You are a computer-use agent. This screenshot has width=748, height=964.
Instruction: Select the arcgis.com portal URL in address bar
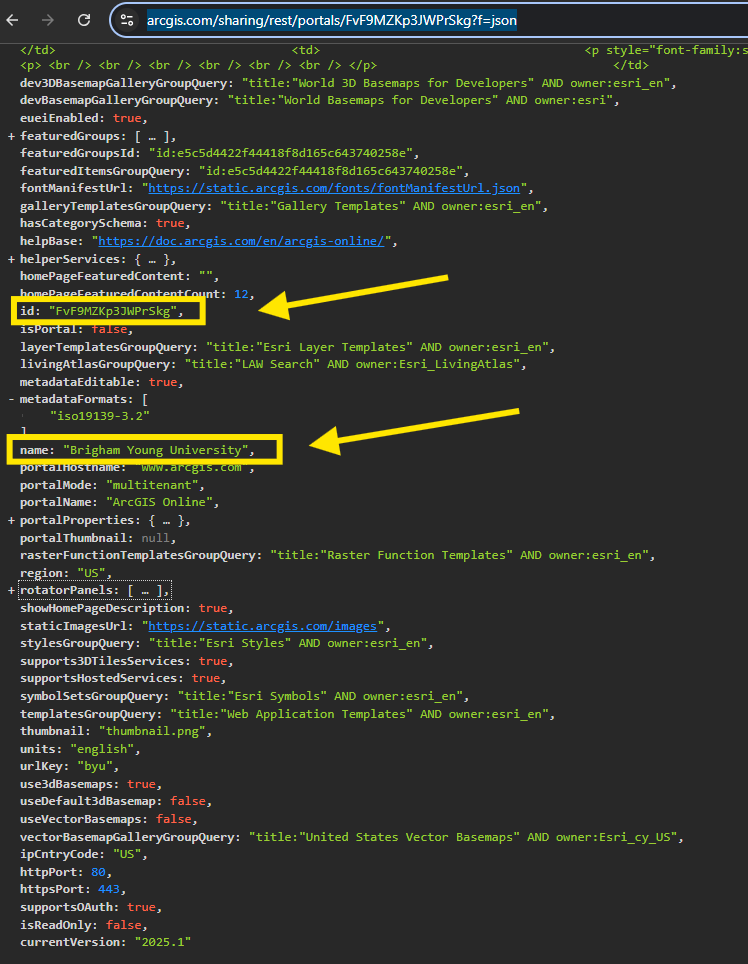(332, 20)
